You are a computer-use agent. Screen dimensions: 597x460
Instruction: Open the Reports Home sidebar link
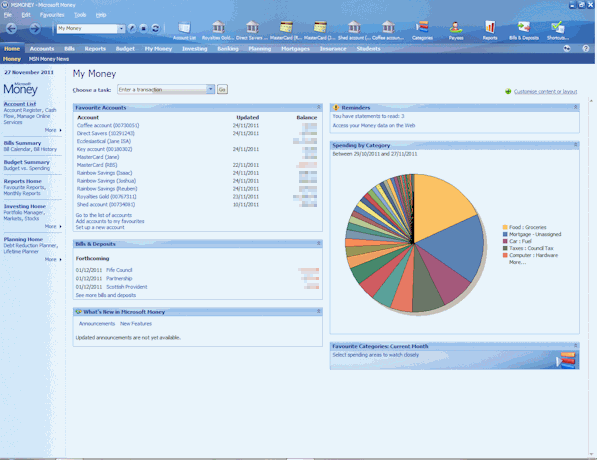pyautogui.click(x=22, y=181)
